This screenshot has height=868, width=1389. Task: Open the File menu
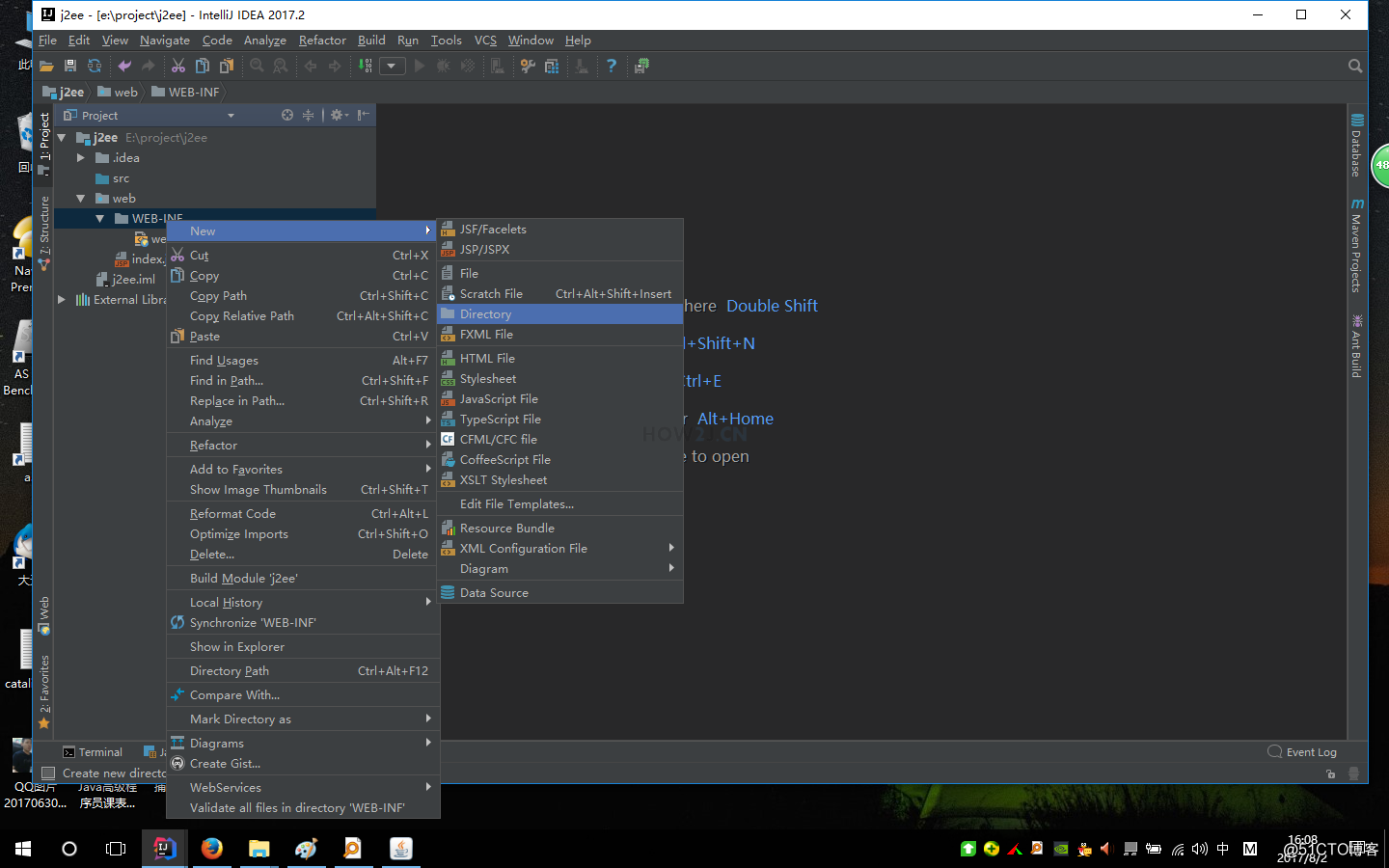47,41
